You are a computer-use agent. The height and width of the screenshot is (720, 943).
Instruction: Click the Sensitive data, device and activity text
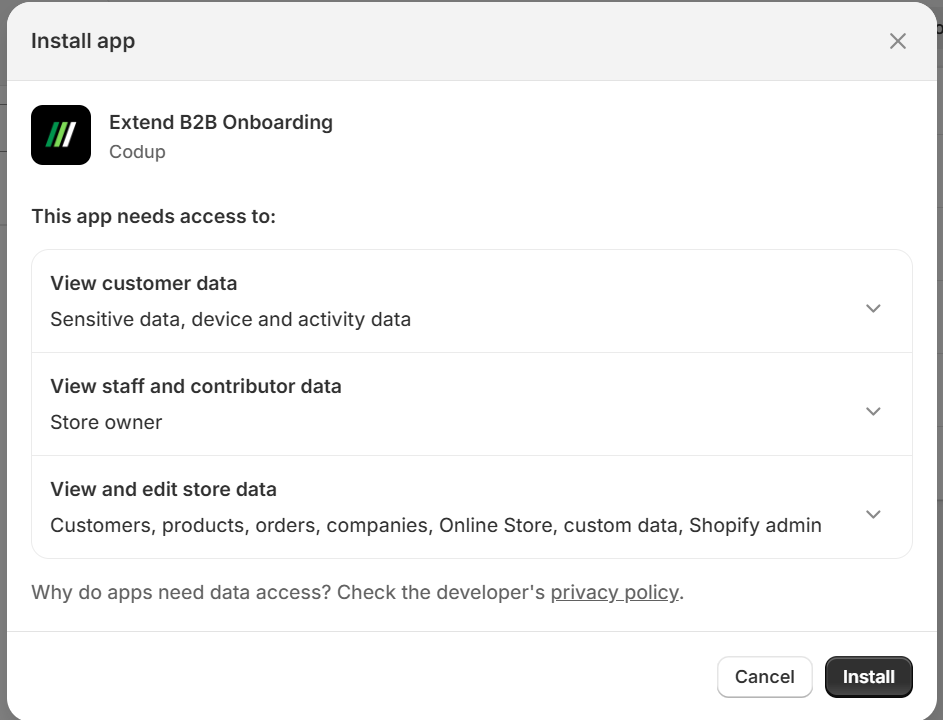[230, 319]
